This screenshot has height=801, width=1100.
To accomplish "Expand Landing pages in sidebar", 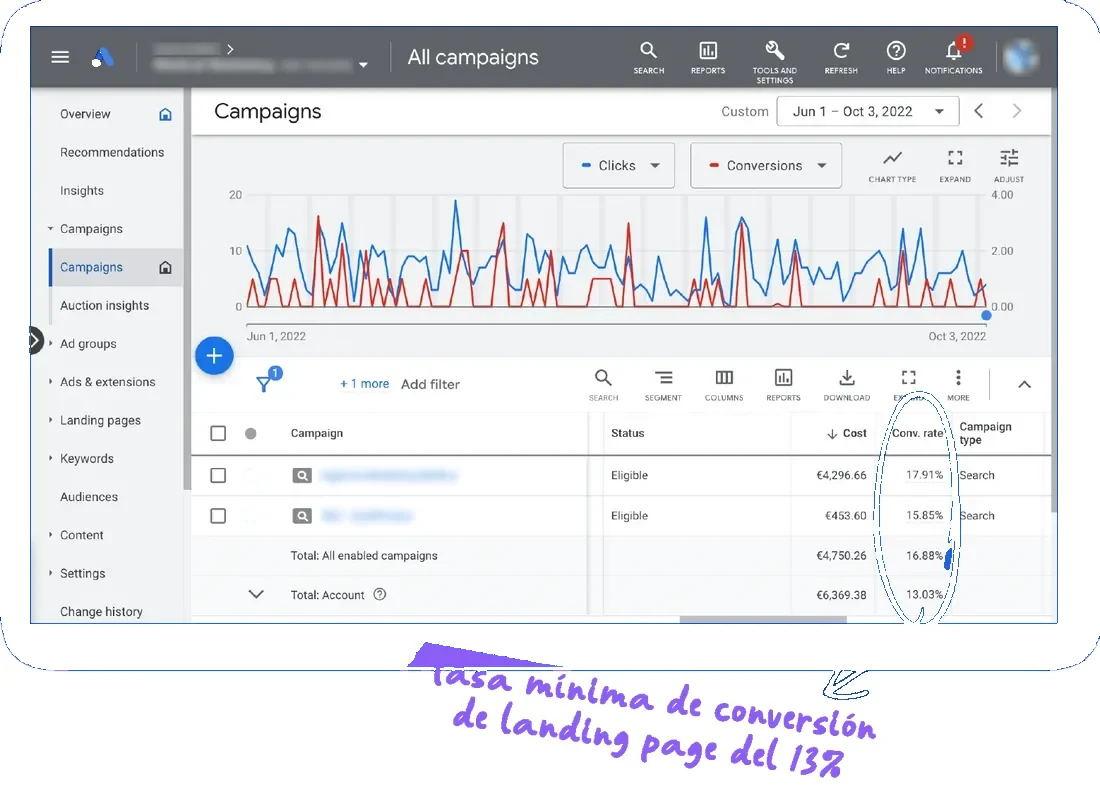I will (51, 420).
